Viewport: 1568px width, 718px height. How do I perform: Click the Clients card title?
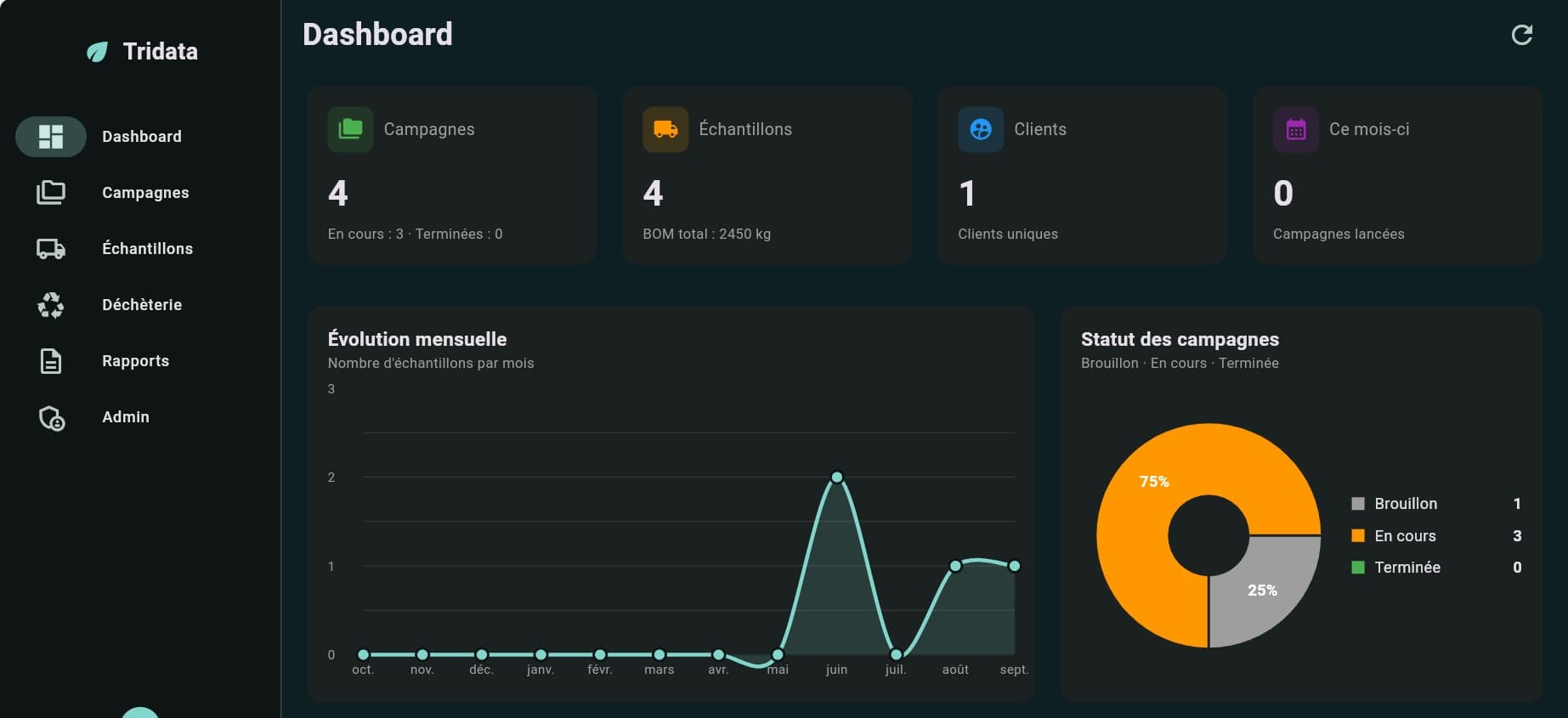(1040, 129)
